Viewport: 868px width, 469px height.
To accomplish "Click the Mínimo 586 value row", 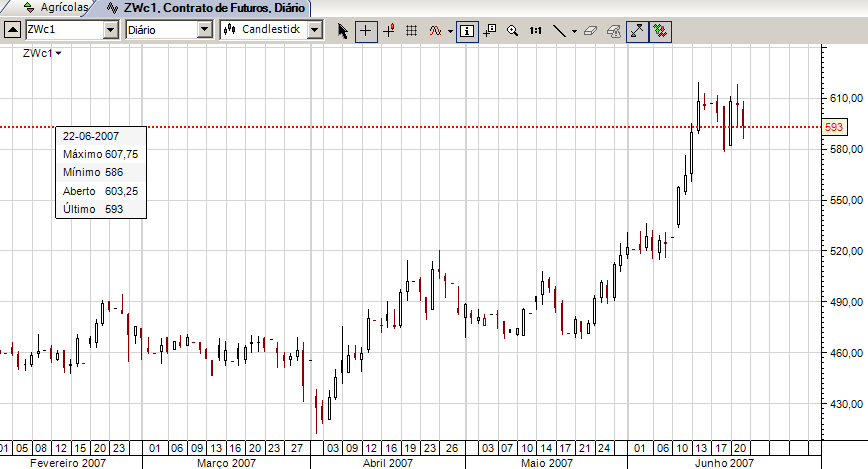I will click(101, 173).
